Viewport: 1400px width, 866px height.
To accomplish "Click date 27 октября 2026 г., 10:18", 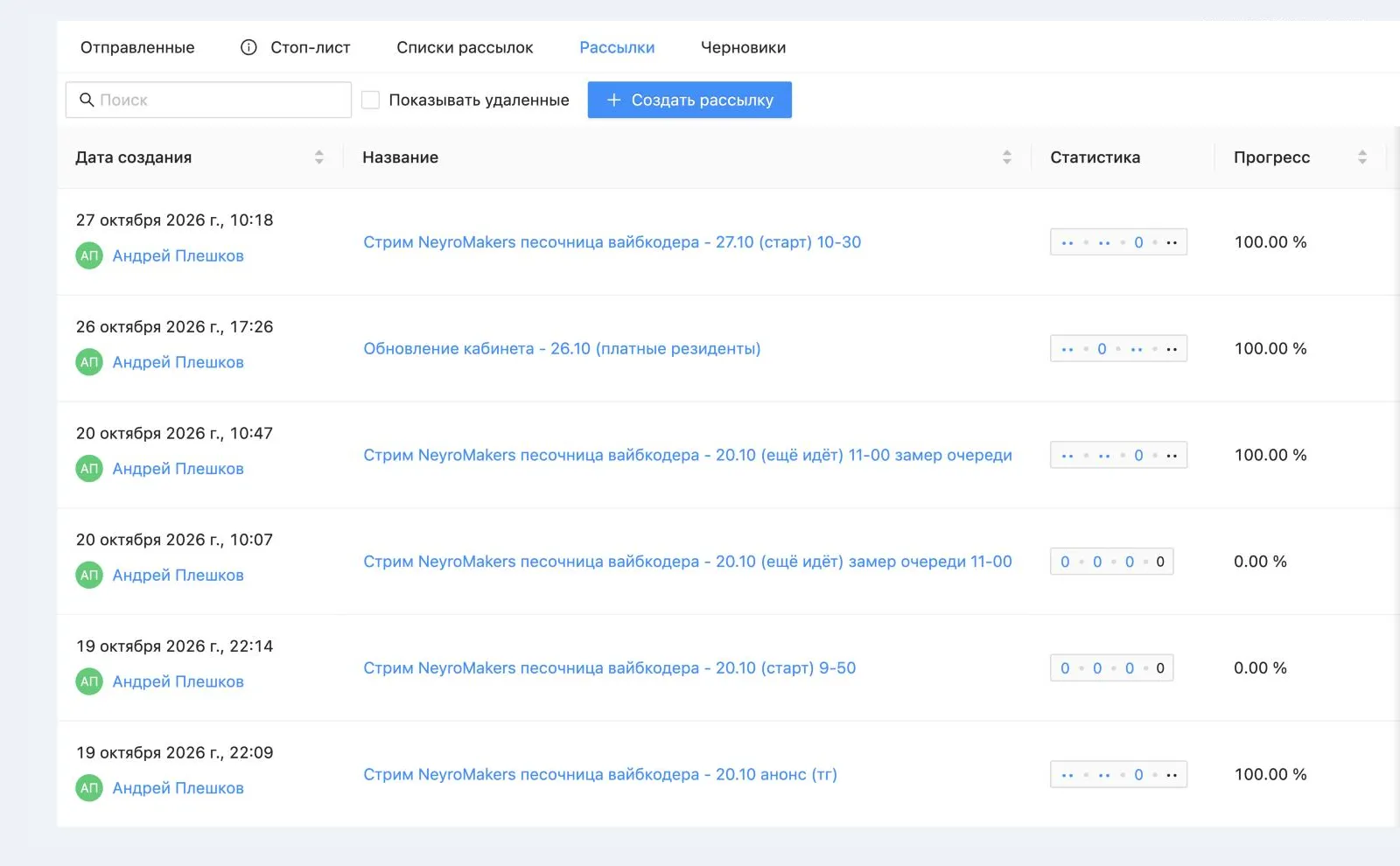I will click(175, 220).
